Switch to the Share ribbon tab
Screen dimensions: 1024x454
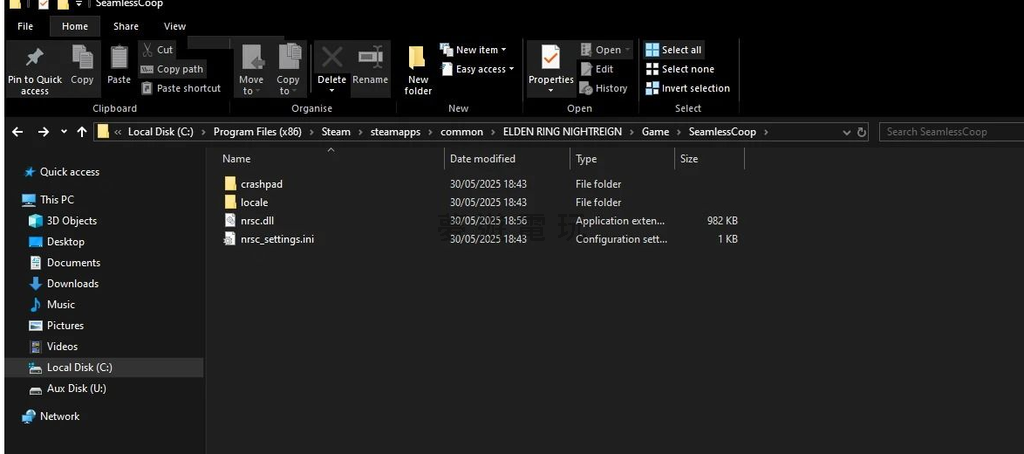click(126, 26)
